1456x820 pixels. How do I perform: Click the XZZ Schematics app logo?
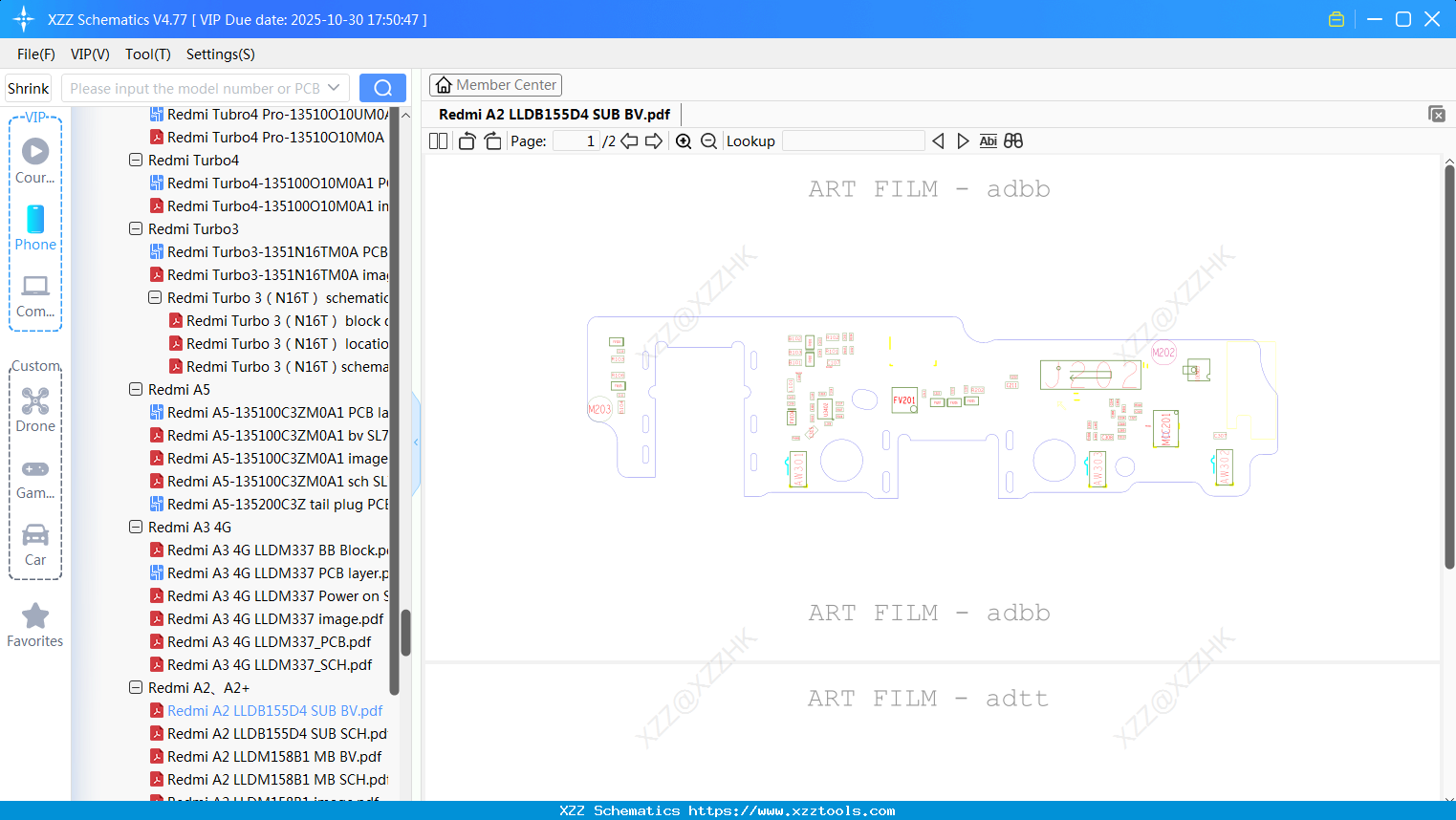[24, 19]
